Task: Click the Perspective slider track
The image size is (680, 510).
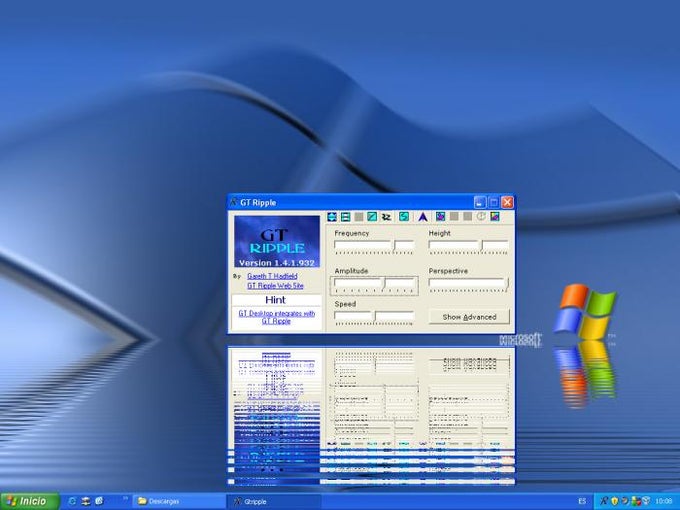Action: point(468,283)
